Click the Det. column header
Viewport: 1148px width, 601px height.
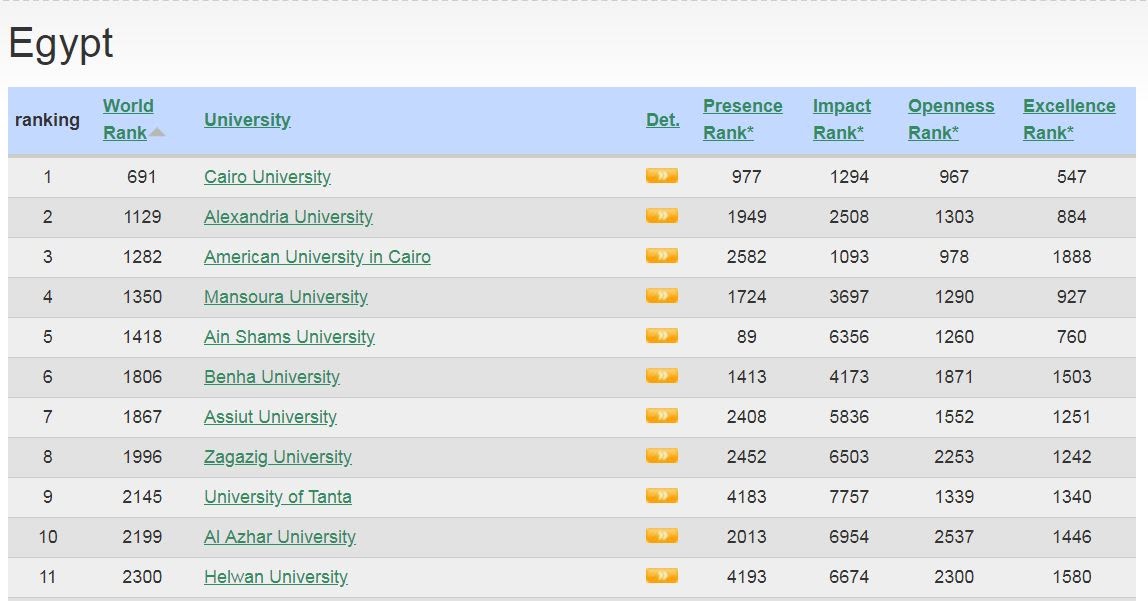663,119
